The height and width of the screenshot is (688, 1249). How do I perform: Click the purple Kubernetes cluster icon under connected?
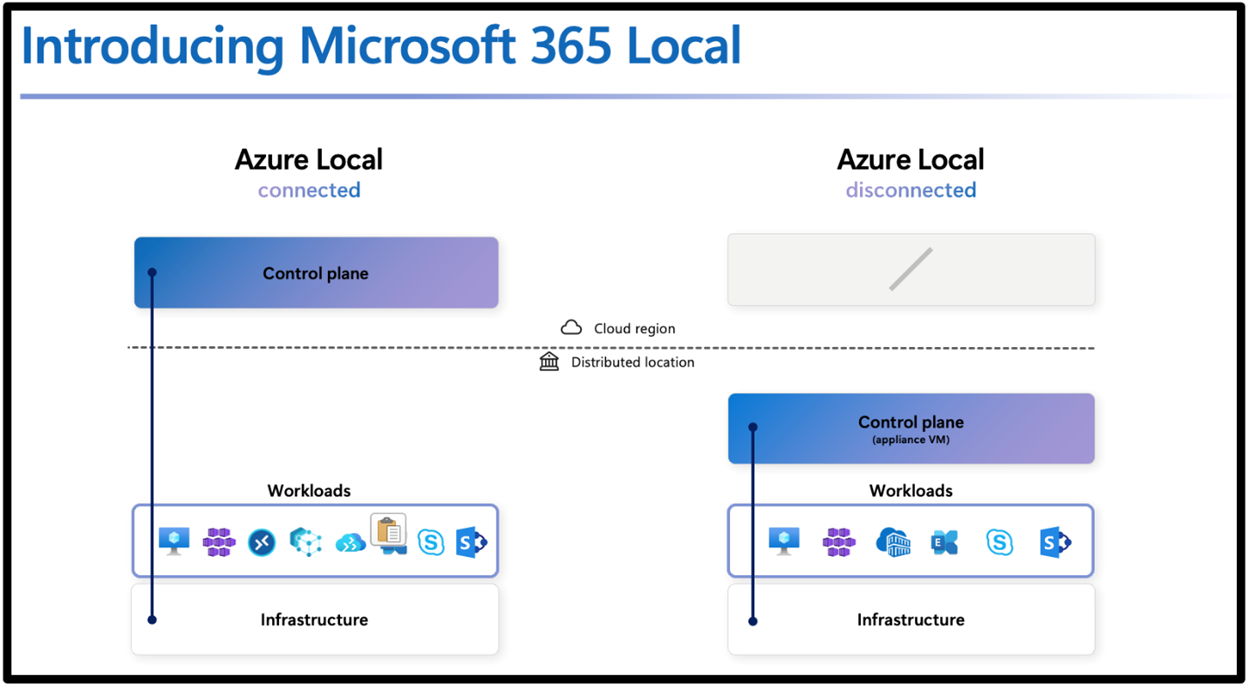tap(219, 542)
